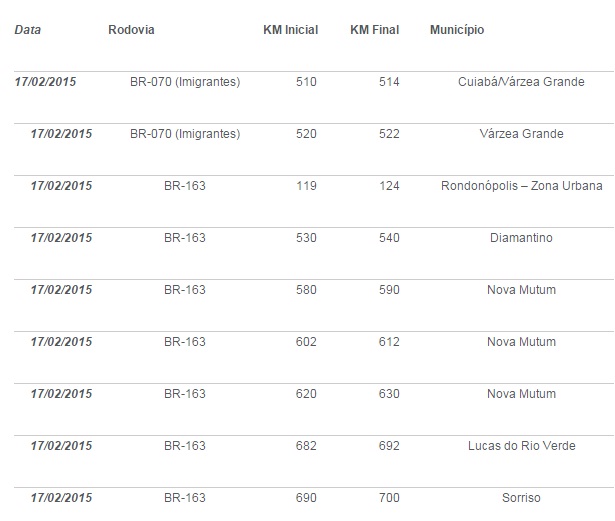615x521 pixels.
Task: Click KM Final value 630
Action: pos(389,394)
